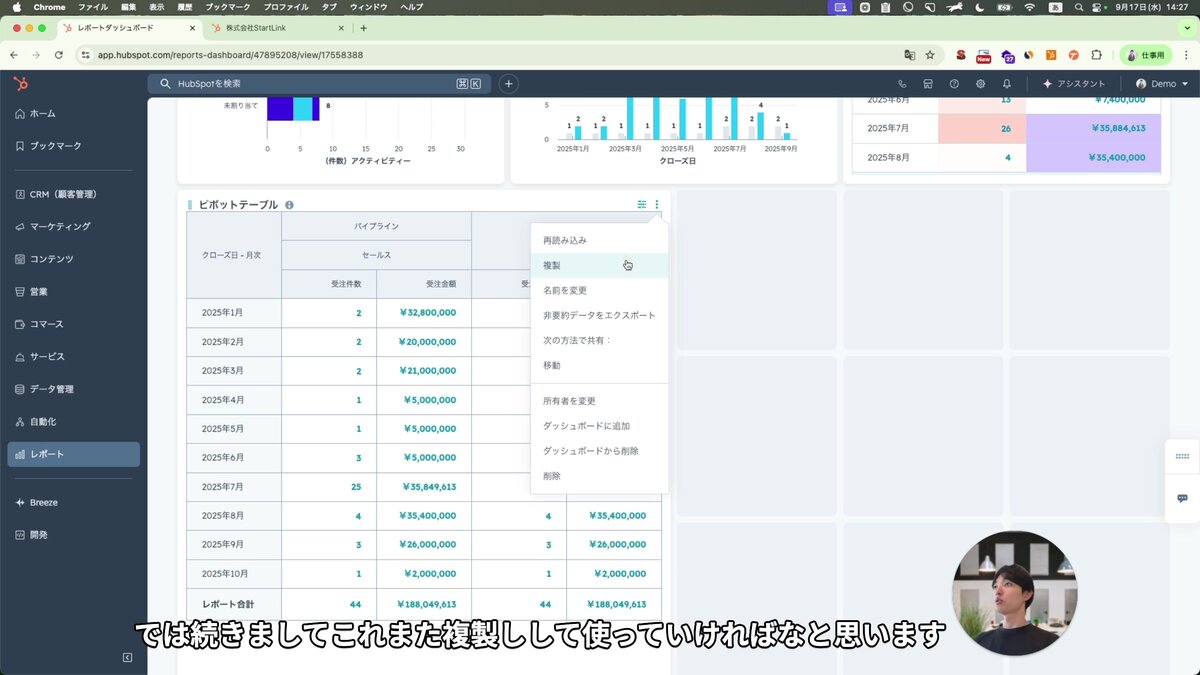
Task: Open the calling phone icon
Action: pyautogui.click(x=902, y=84)
